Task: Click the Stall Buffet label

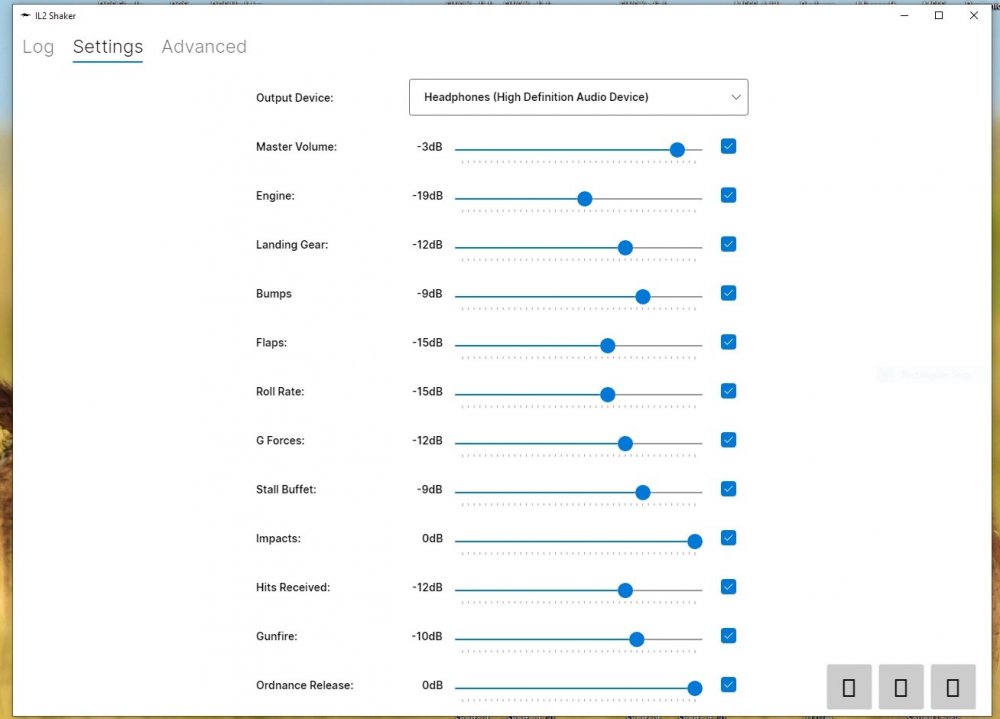Action: click(x=286, y=489)
